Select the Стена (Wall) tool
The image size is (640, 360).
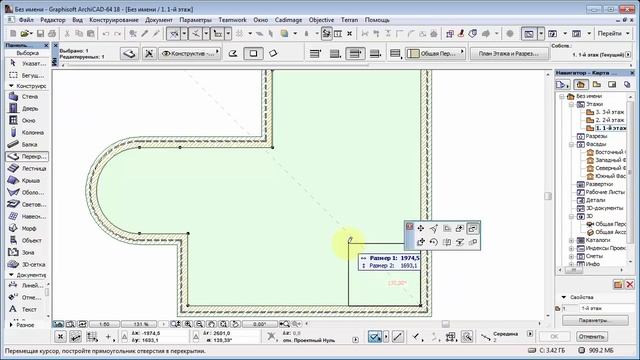27,97
